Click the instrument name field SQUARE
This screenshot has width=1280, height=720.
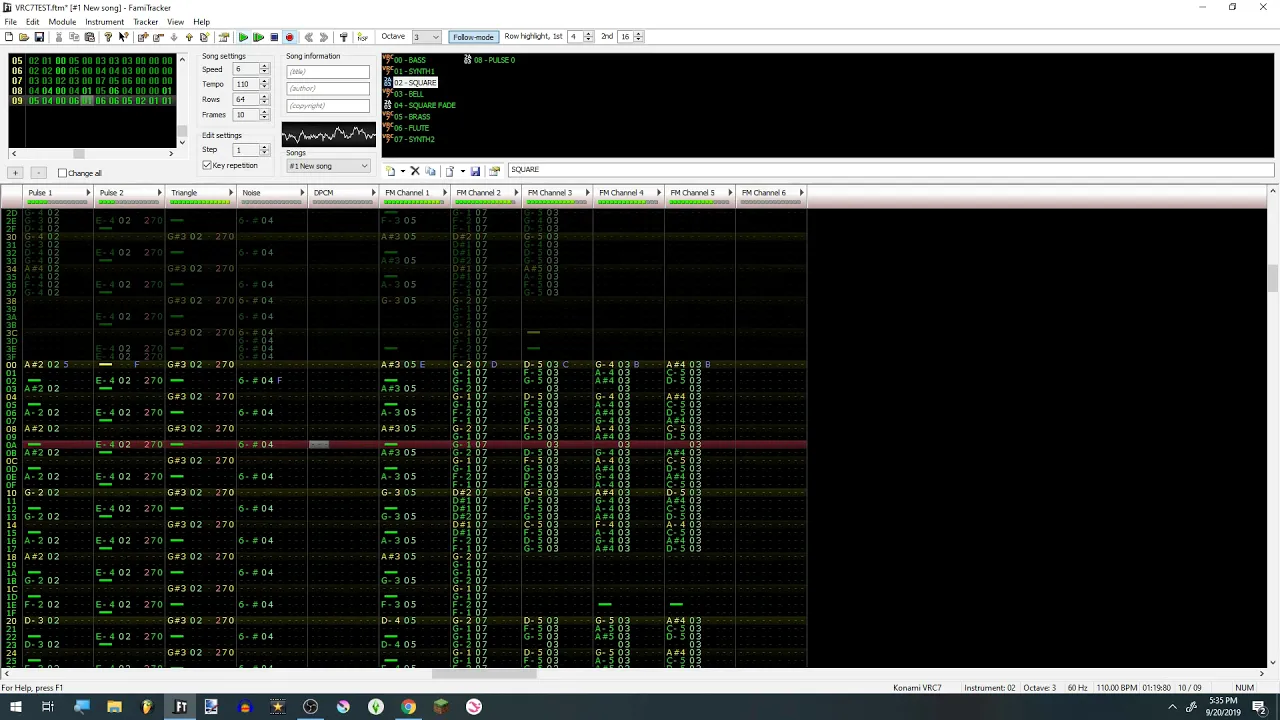click(x=890, y=170)
